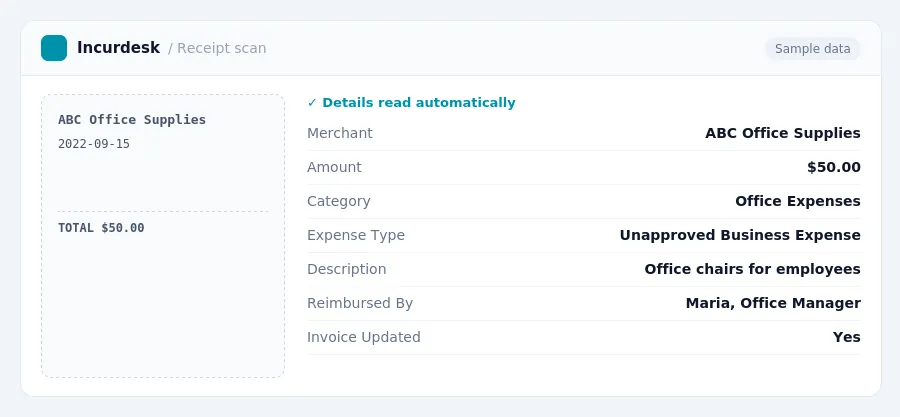Click the Amount field label
The height and width of the screenshot is (417, 900).
pyautogui.click(x=335, y=167)
